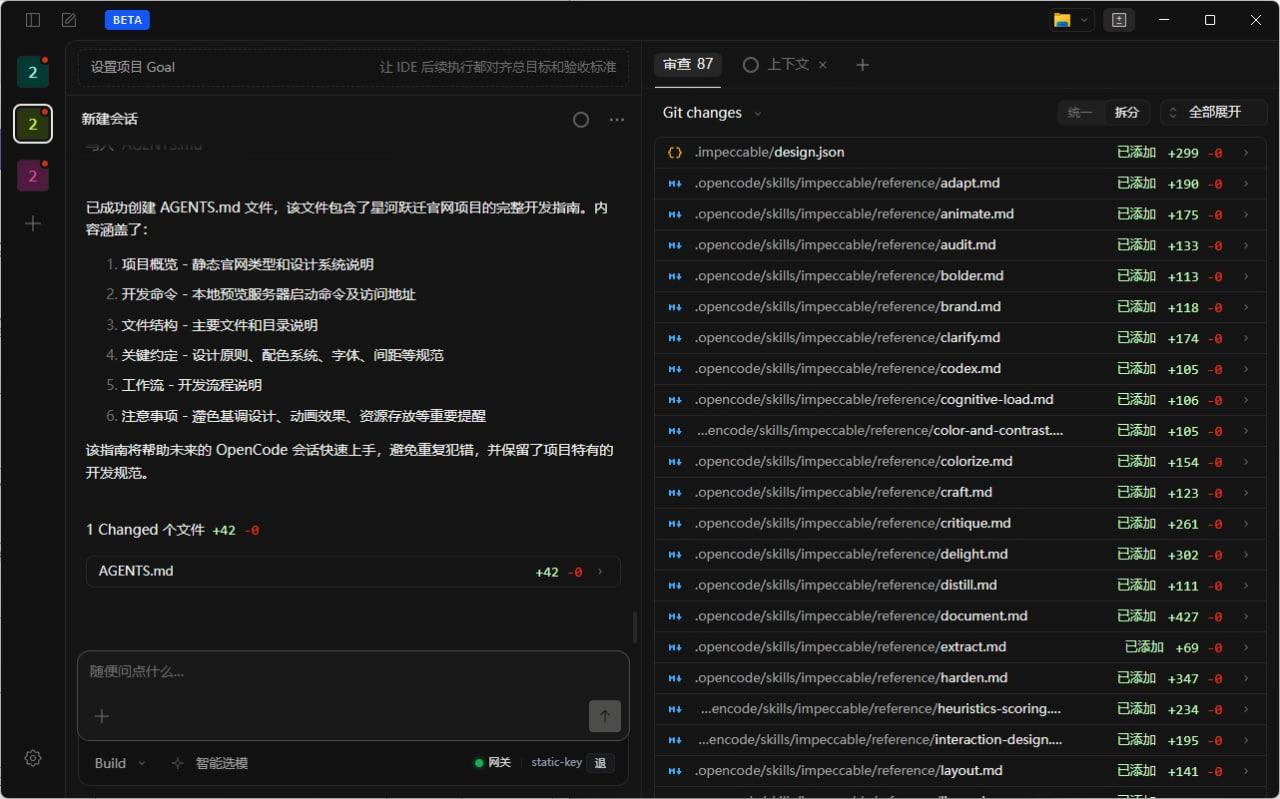Switch to the 审查 87 tab
This screenshot has height=799, width=1280.
(688, 65)
